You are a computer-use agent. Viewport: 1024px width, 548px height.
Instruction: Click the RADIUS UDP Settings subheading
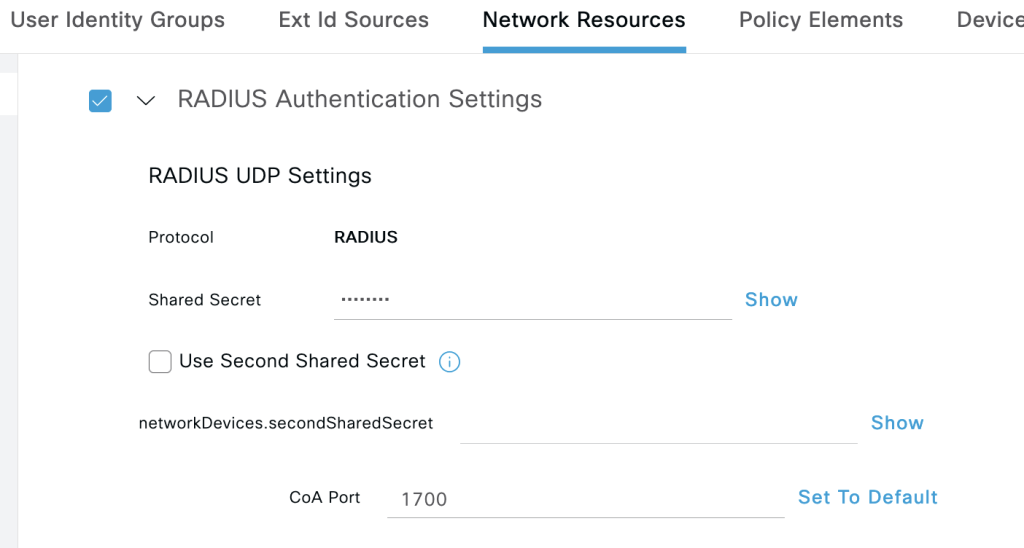(260, 176)
